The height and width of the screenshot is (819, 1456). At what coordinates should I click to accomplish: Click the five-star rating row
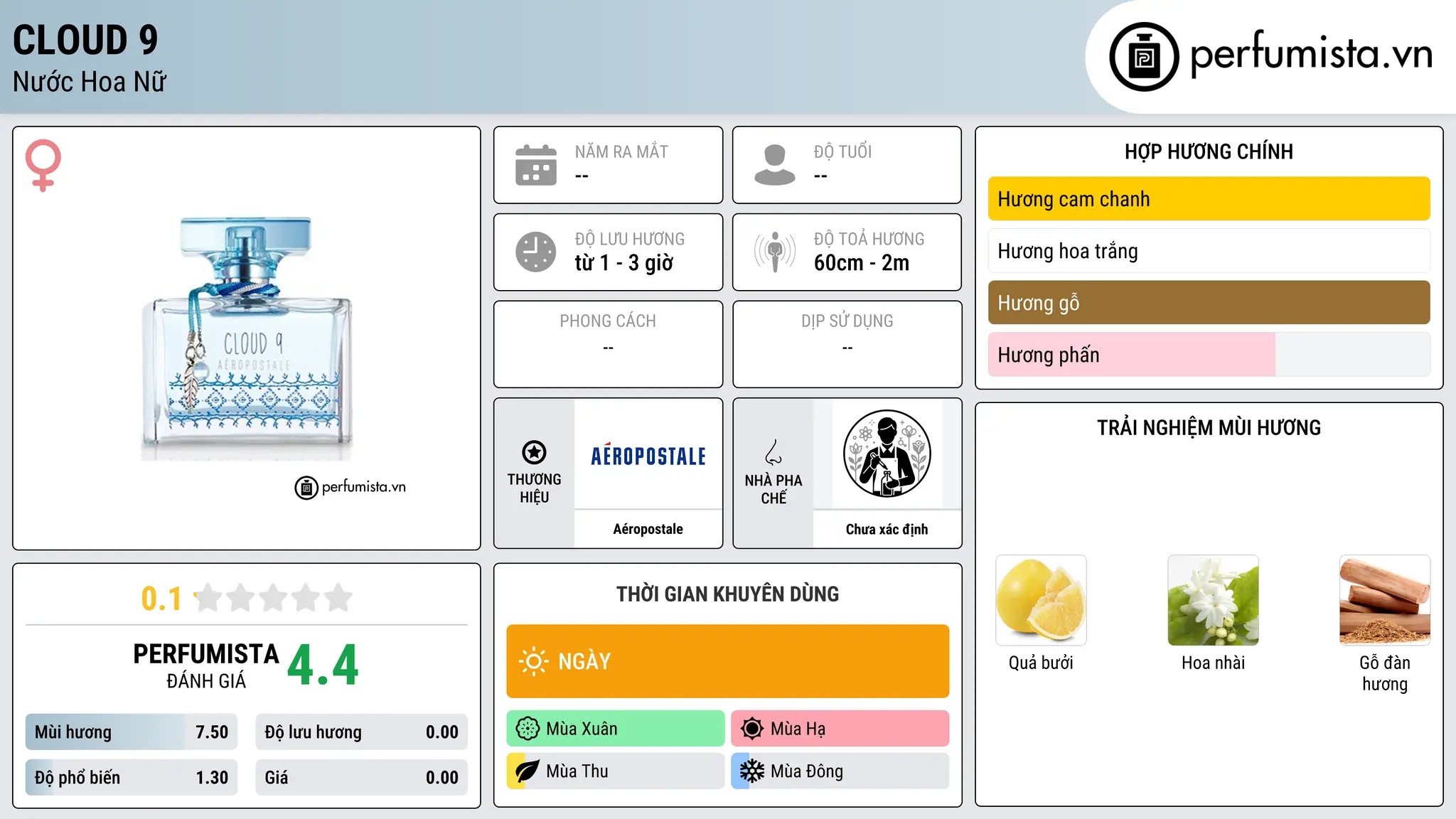274,598
